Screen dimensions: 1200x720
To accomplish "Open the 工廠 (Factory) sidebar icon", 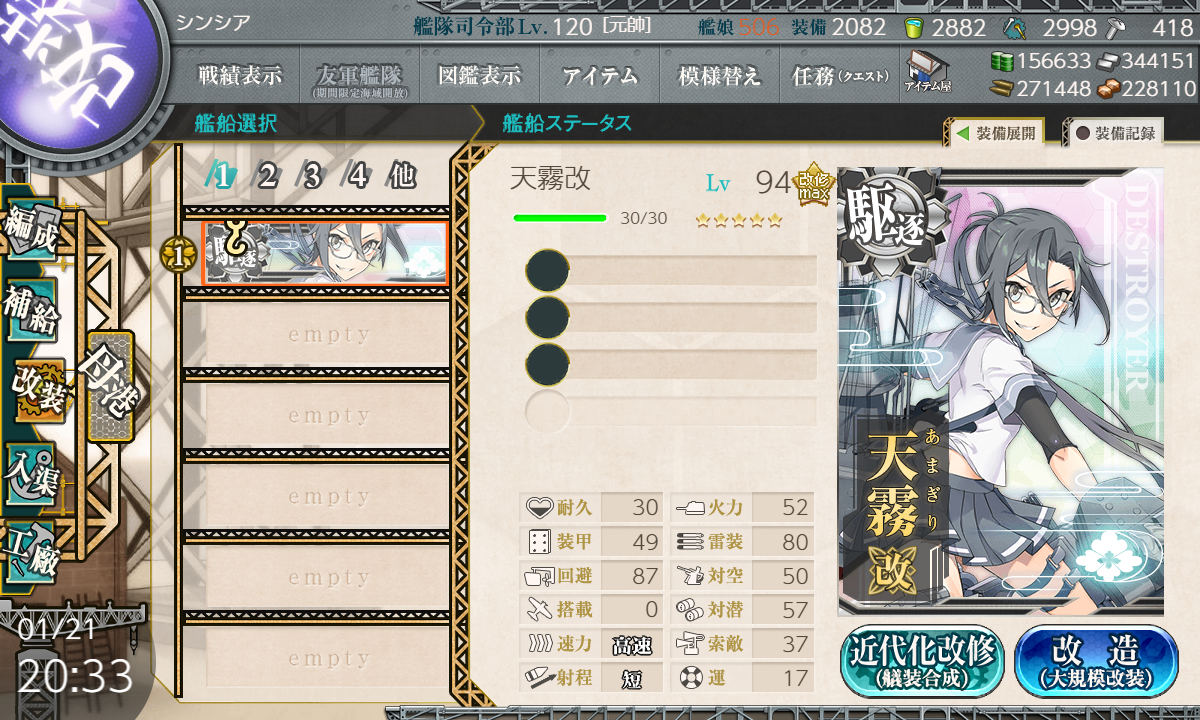I will click(x=30, y=553).
